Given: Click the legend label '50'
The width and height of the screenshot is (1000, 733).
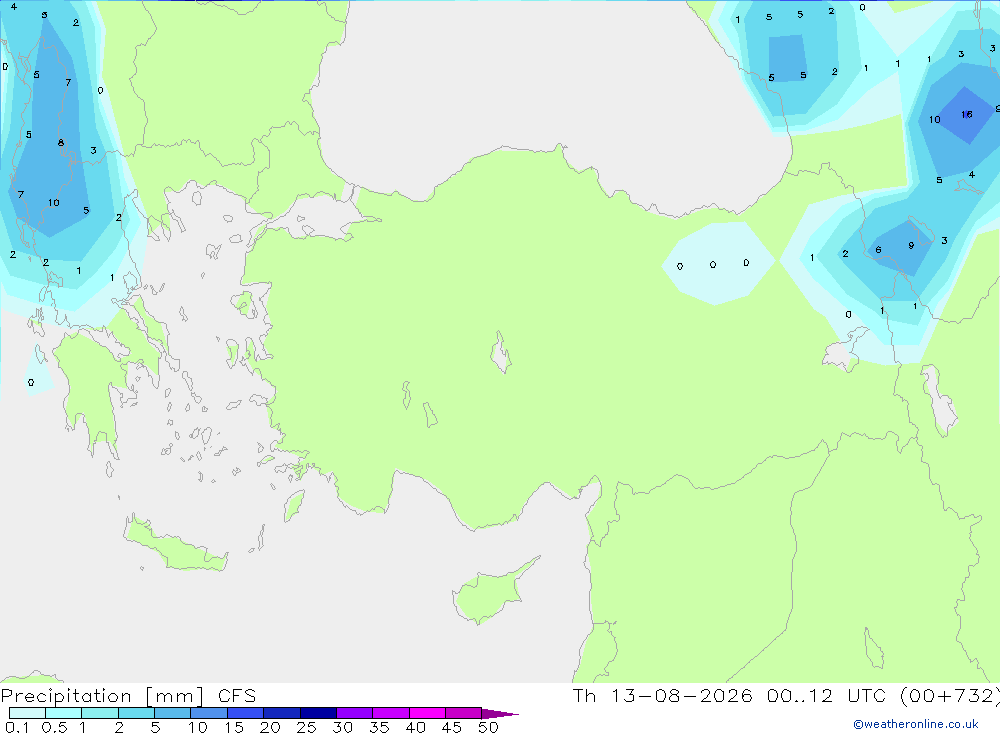Looking at the screenshot, I should 488,727.
